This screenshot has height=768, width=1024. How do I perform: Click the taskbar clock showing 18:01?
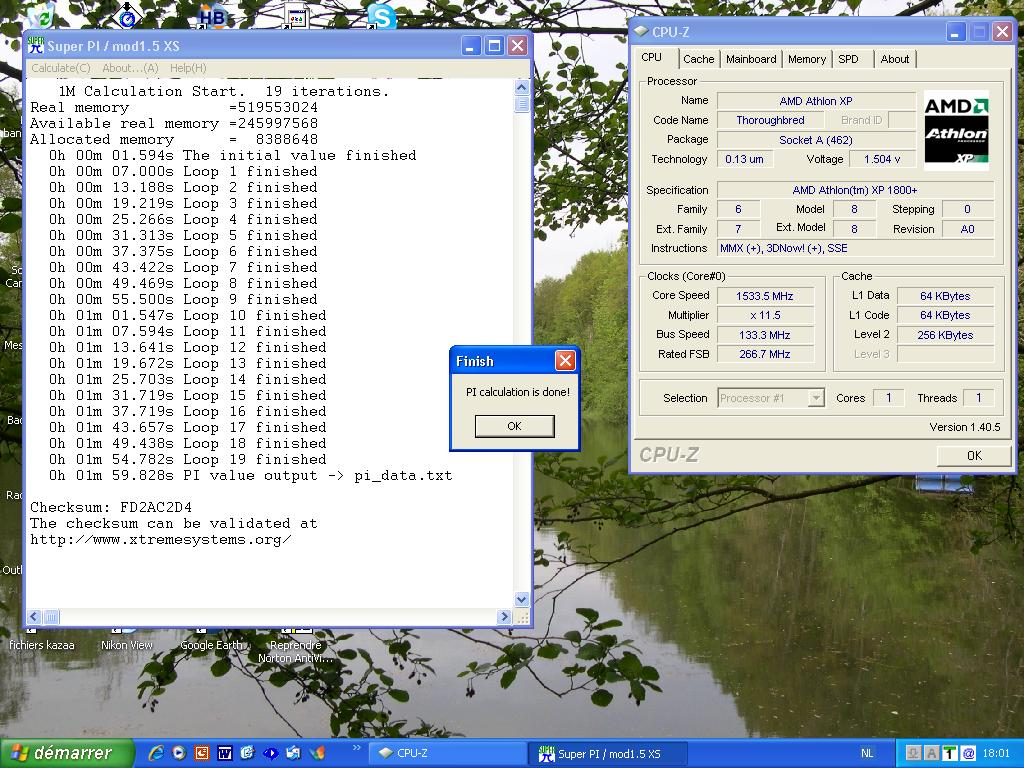[x=996, y=753]
